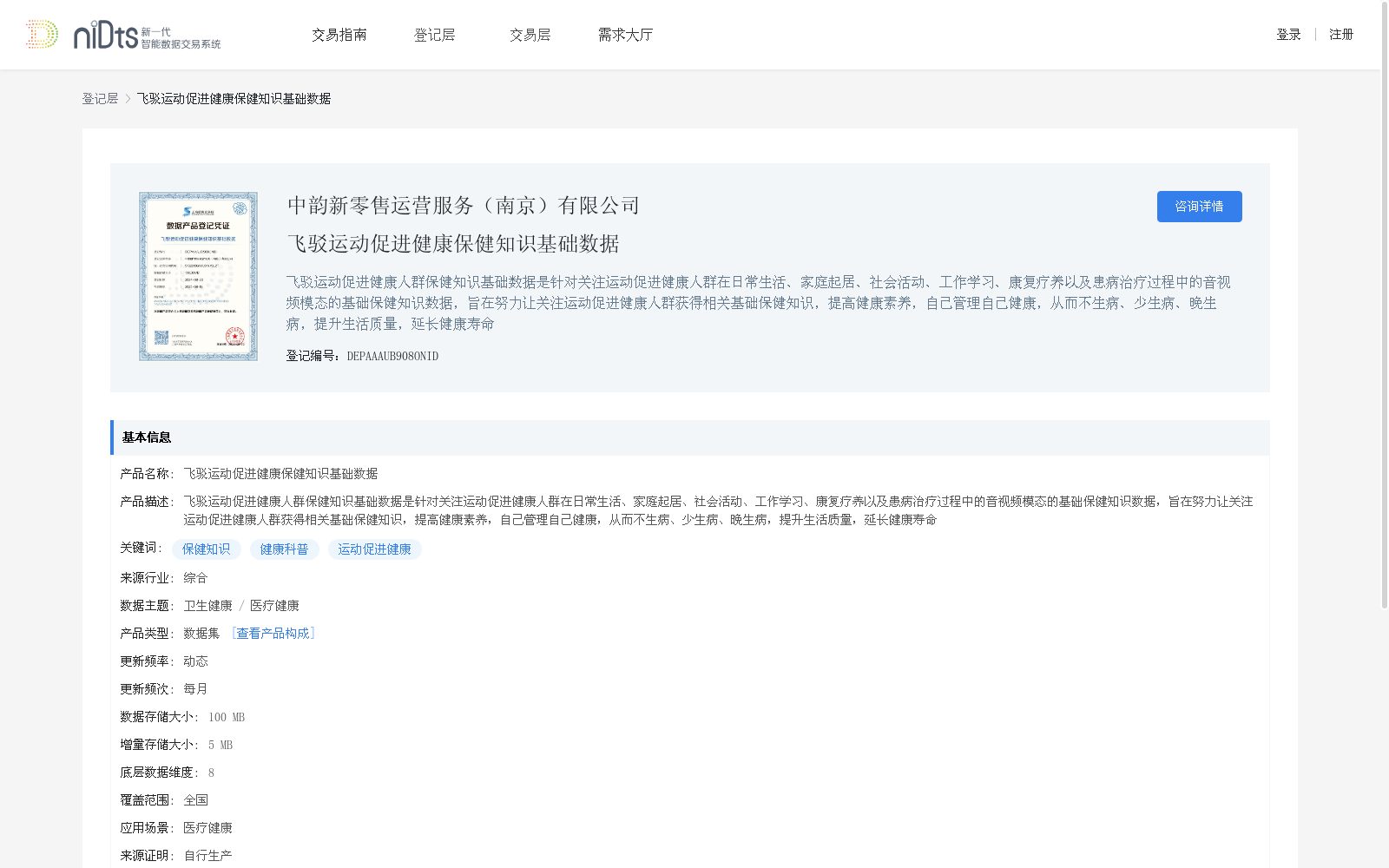Select the 保健知识 keyword tag
Screen dimensions: 1389x868
point(207,549)
